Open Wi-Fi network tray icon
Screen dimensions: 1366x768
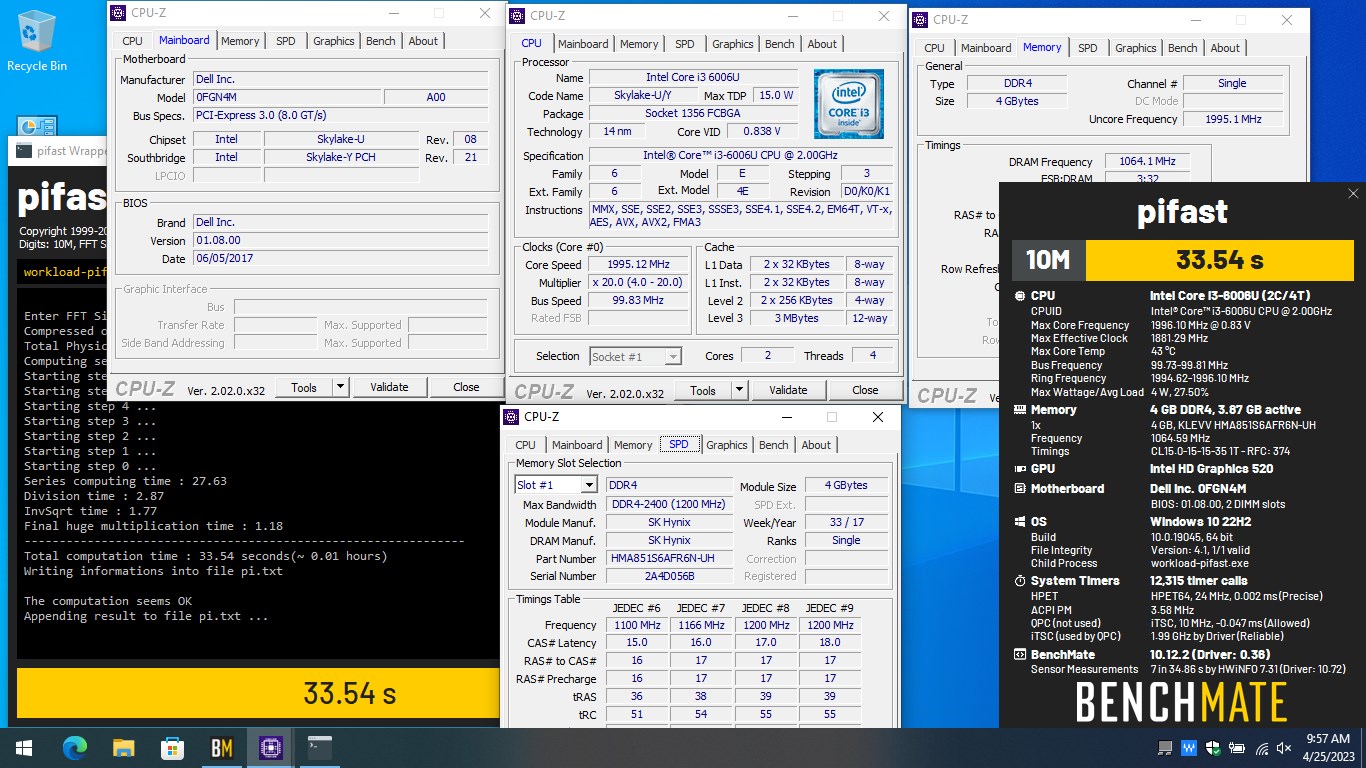click(x=1262, y=748)
